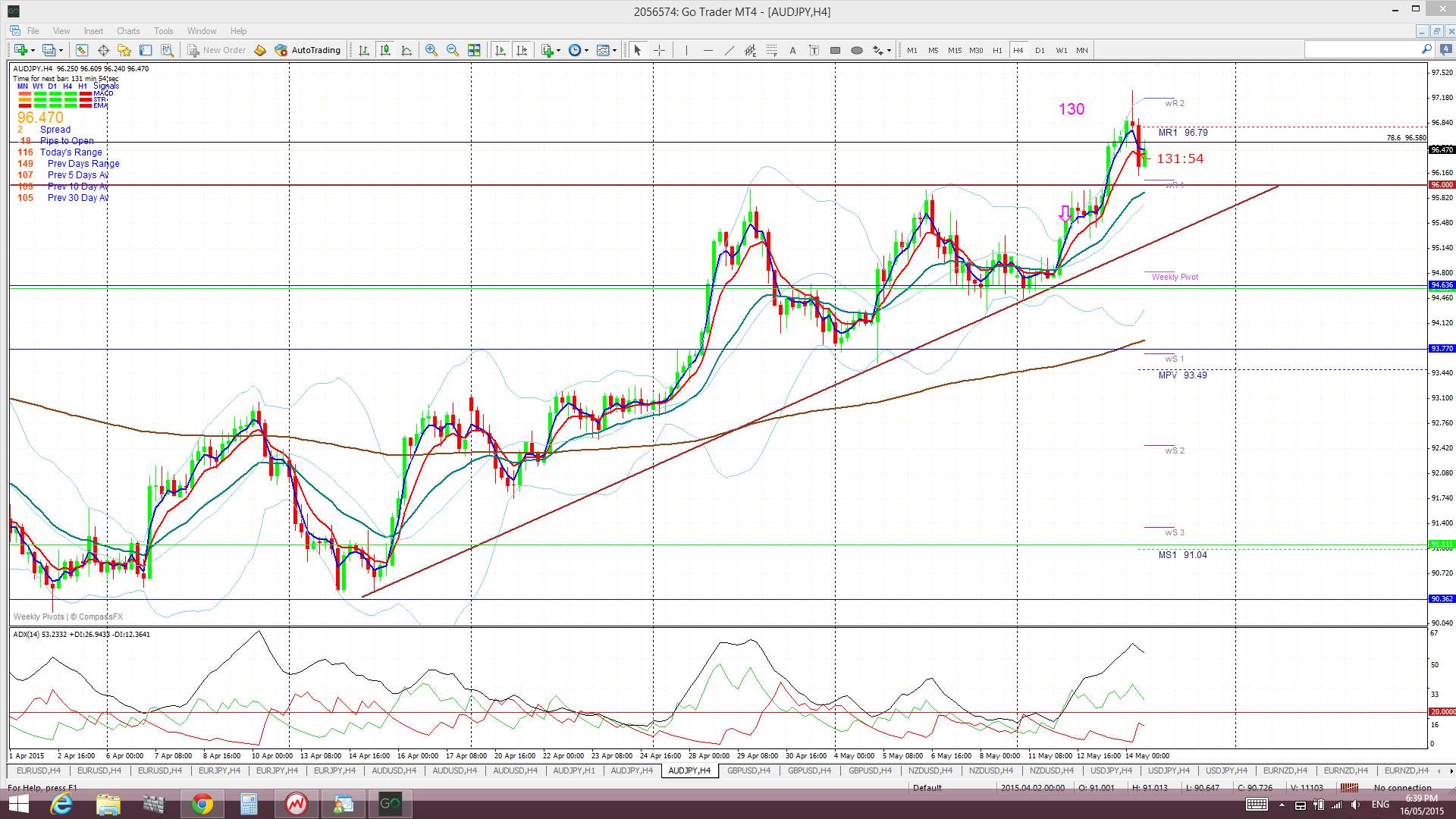Open the Tile Windows icon
1456x819 pixels.
coord(474,50)
